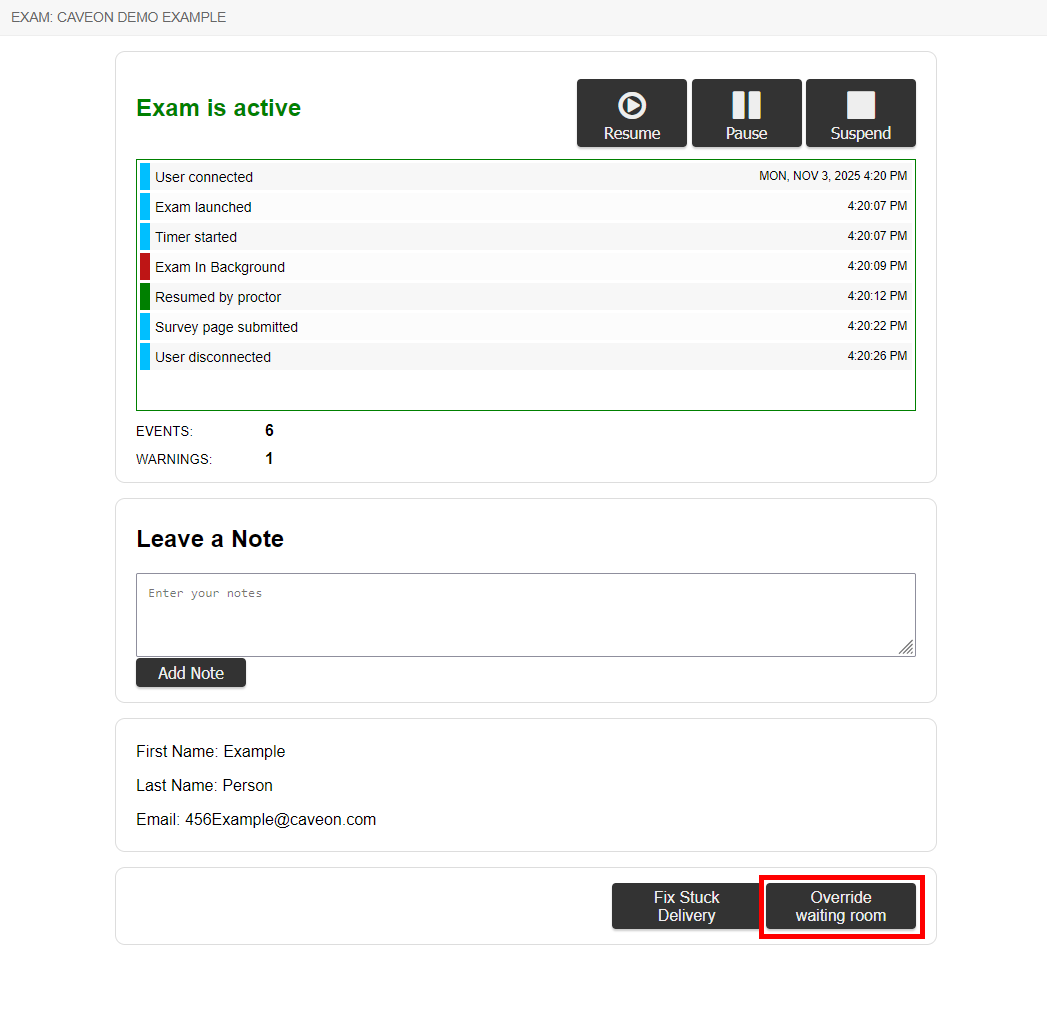Select the 'Exam launched' log entry
The image size is (1047, 1010).
pos(526,207)
